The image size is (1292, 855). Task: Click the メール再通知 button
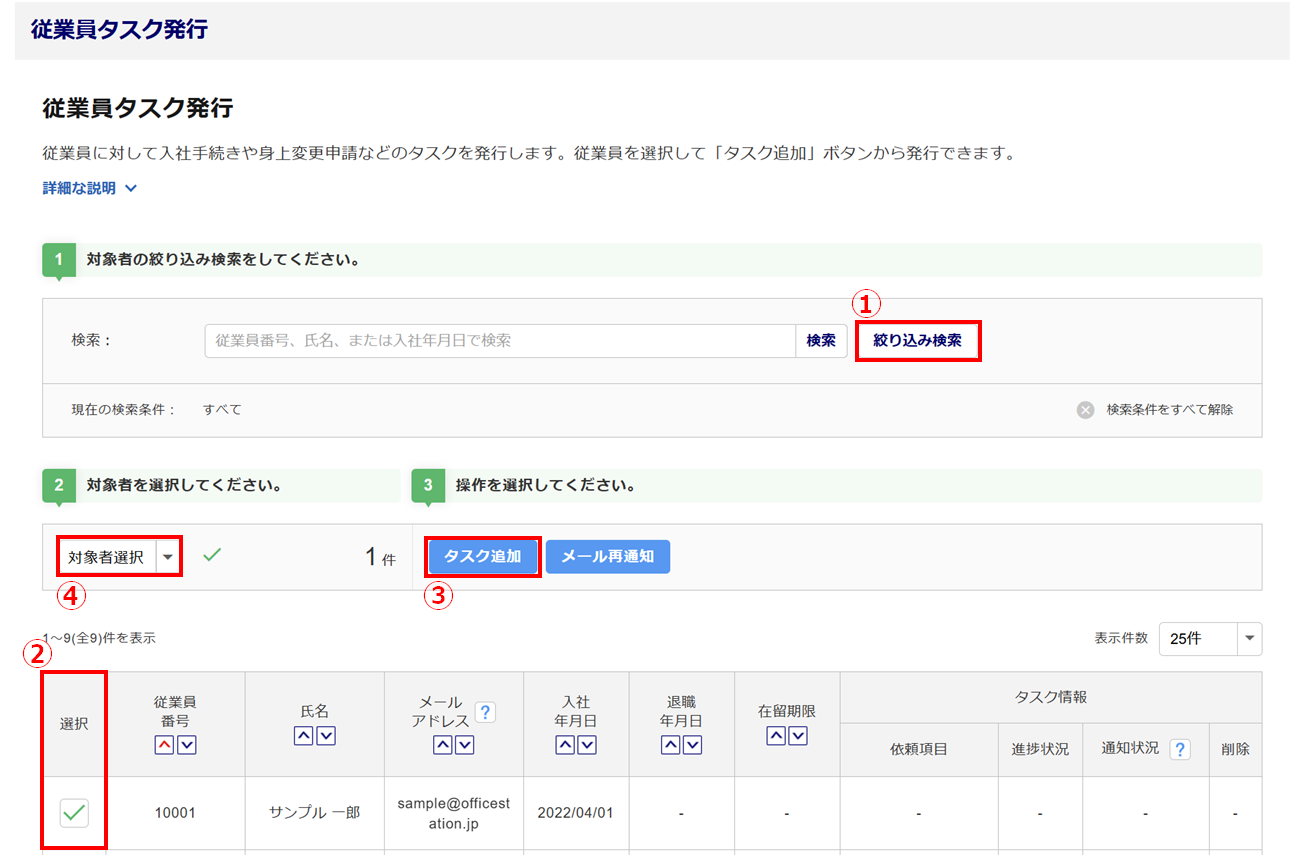click(x=607, y=557)
